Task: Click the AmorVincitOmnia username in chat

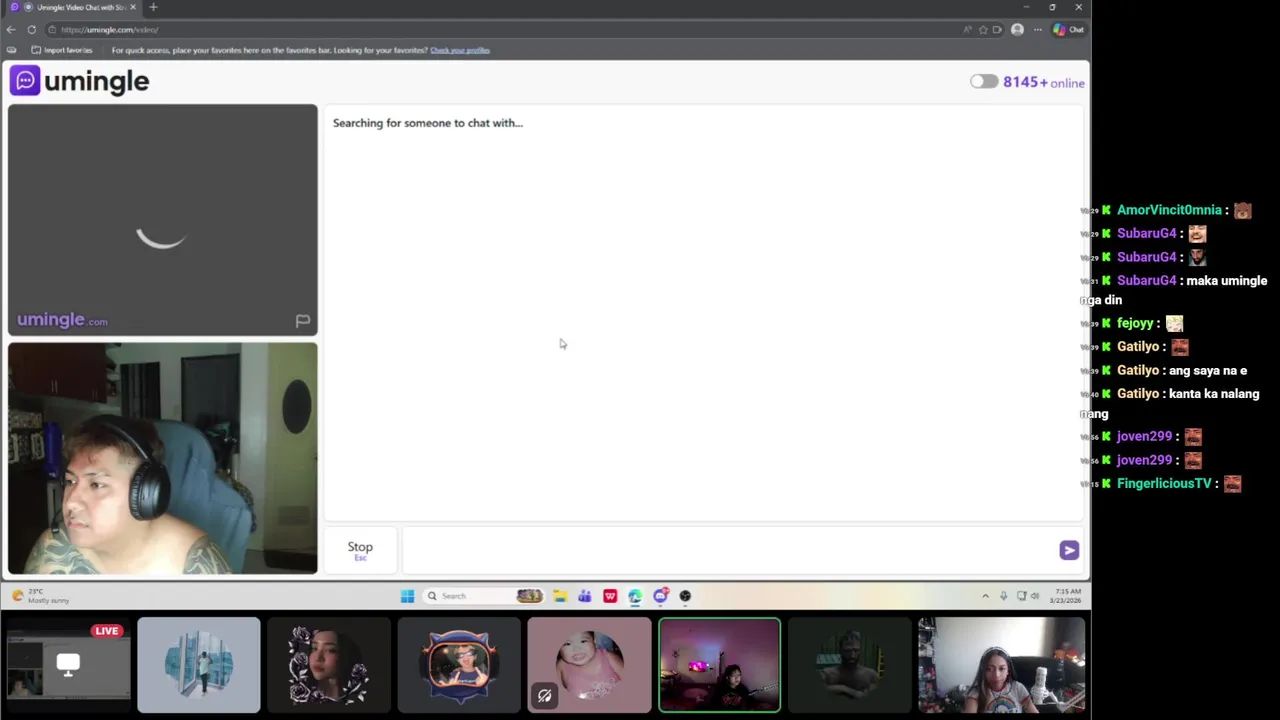Action: [x=1169, y=210]
